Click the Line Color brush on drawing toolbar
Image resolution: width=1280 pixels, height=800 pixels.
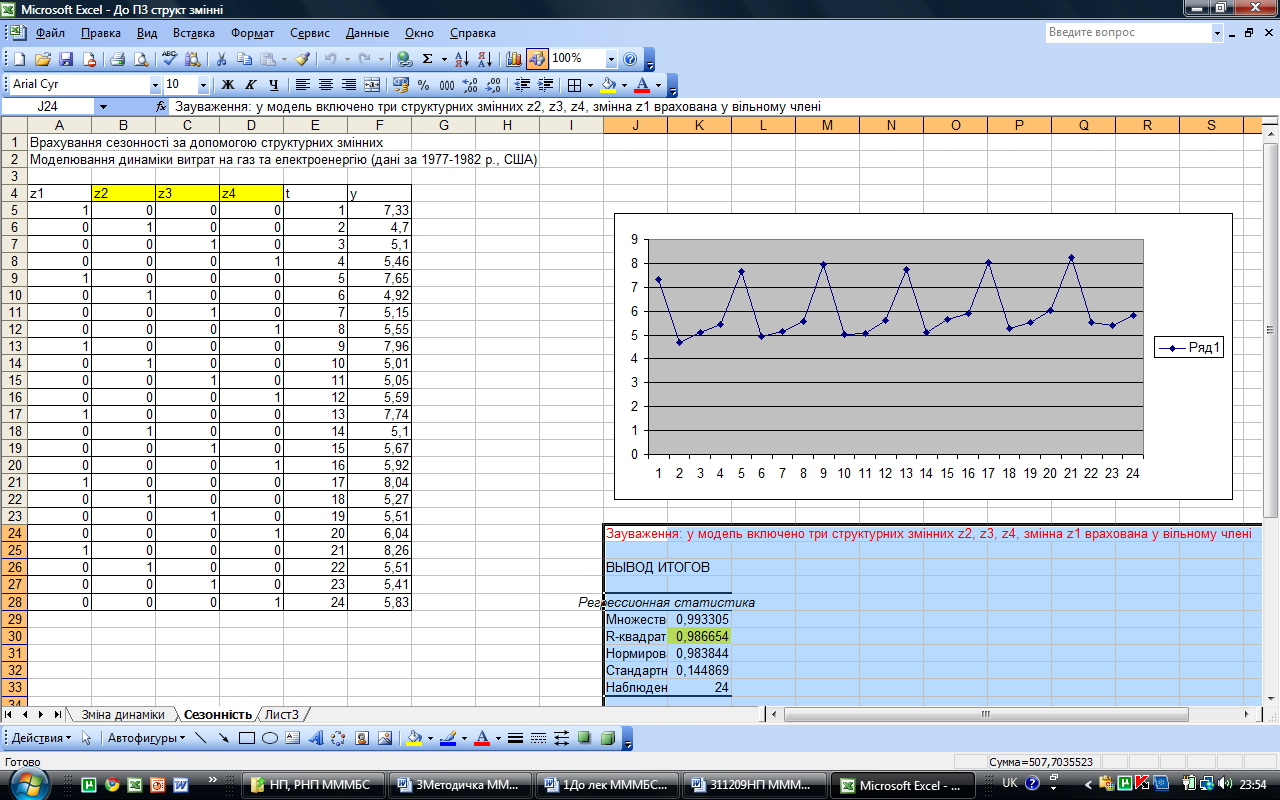click(x=447, y=739)
